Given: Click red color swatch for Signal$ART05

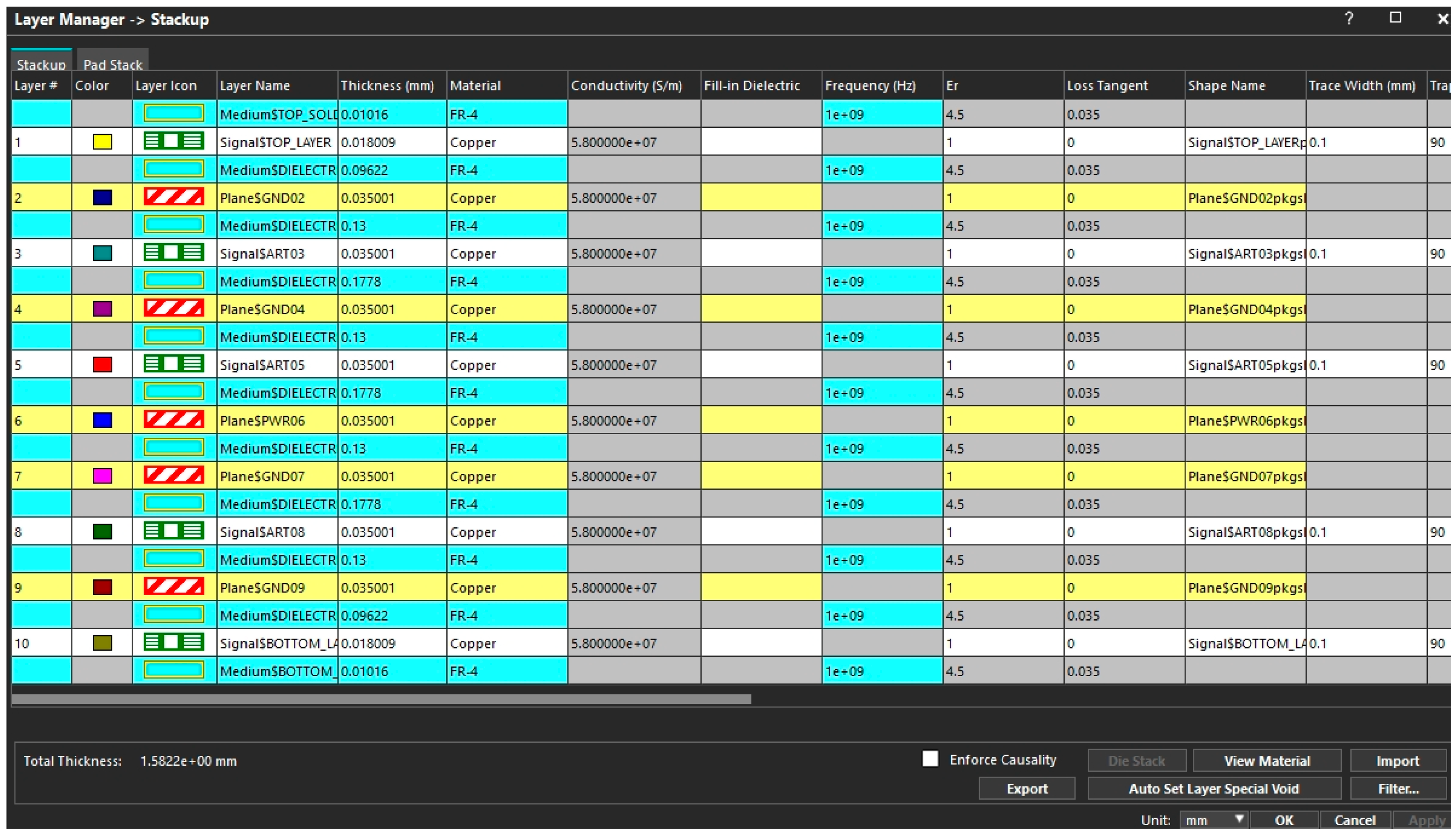Looking at the screenshot, I should point(103,364).
